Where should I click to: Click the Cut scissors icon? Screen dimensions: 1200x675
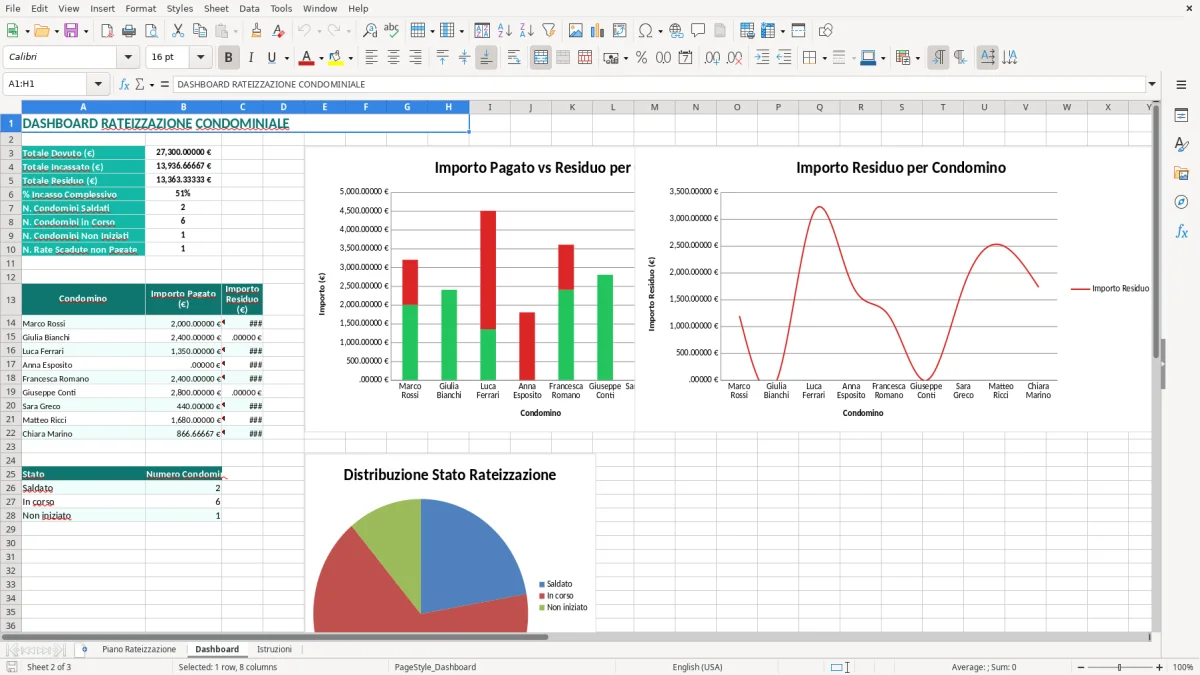(177, 31)
